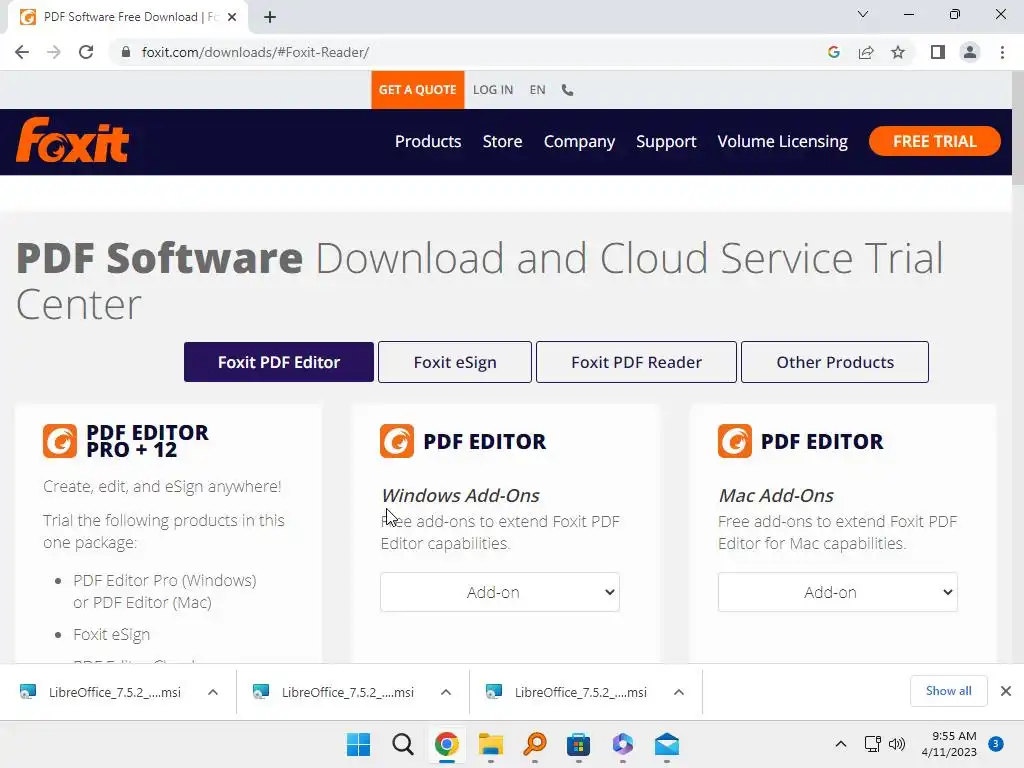Open clock and date in taskbar

949,744
